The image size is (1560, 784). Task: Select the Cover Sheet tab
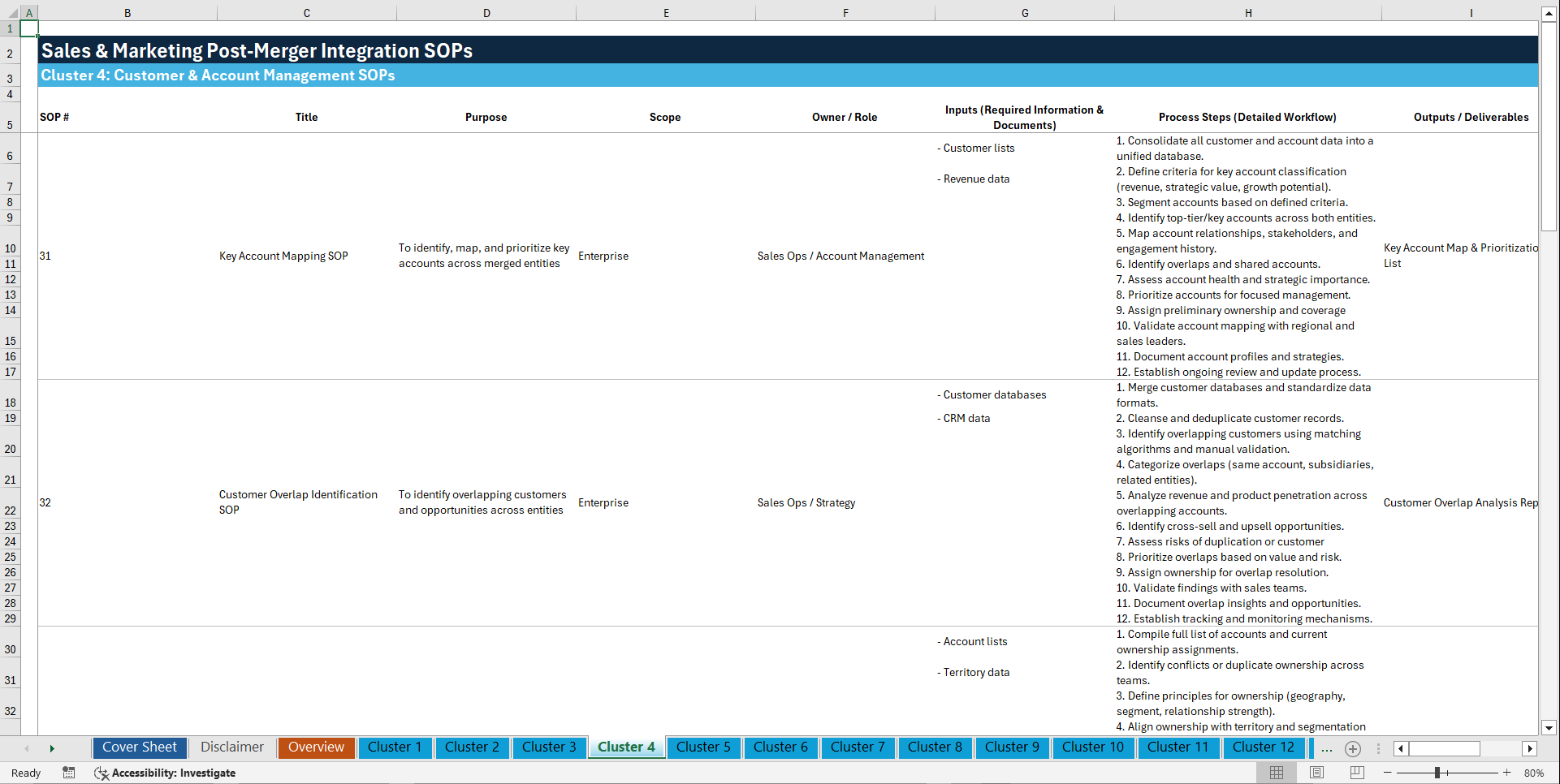(x=139, y=747)
